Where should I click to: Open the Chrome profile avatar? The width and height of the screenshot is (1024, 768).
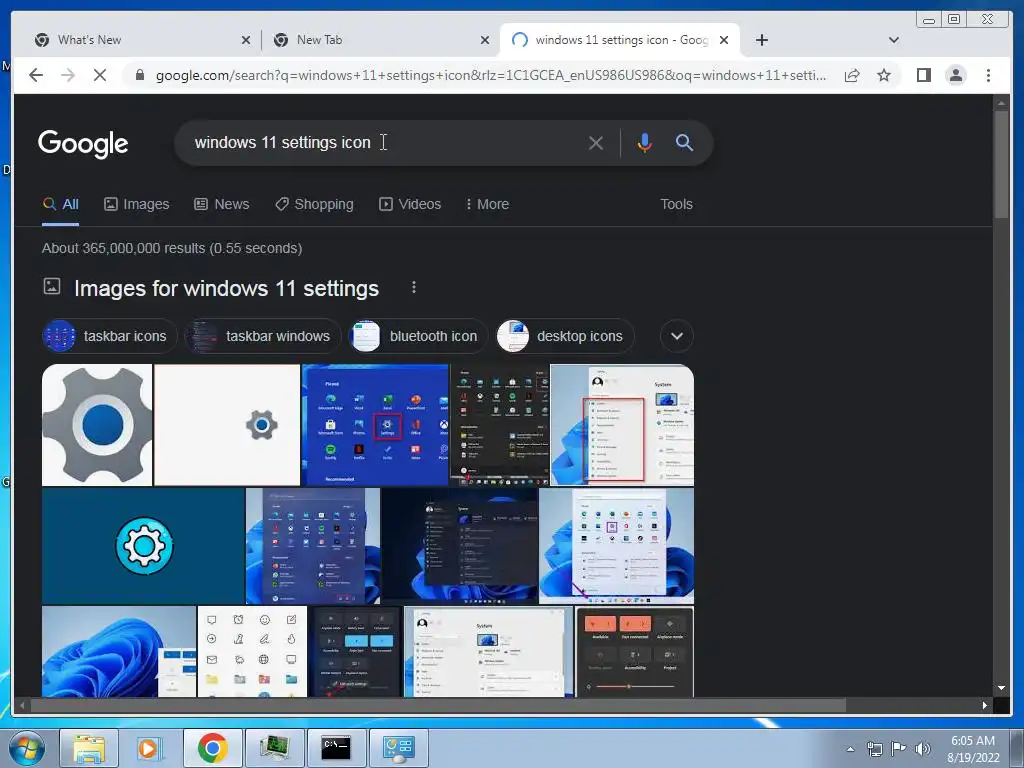point(955,75)
